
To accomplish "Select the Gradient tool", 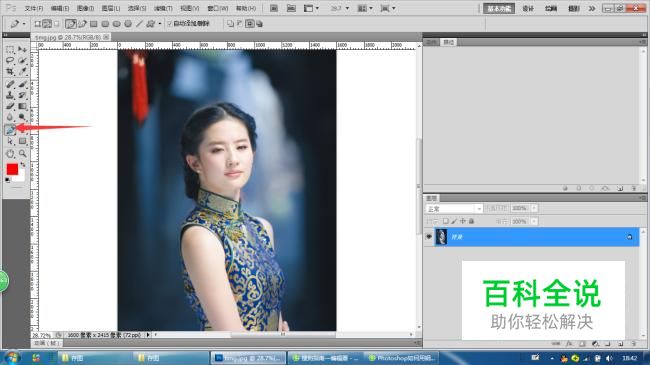I will (22, 106).
